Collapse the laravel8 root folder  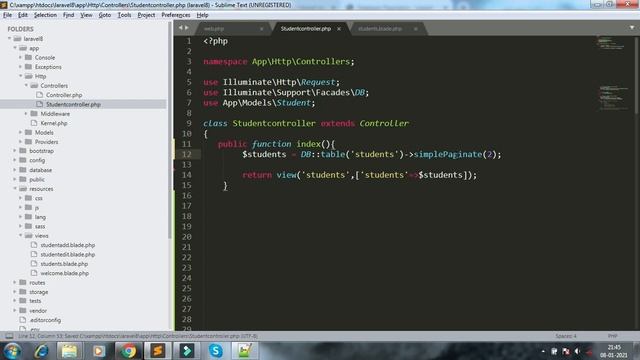[x=9, y=38]
